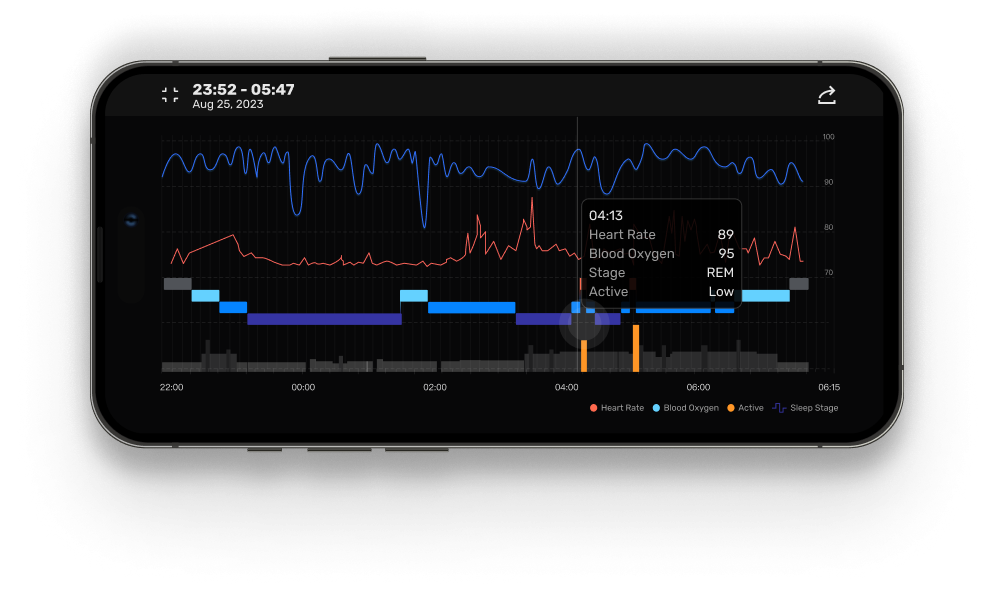Click the Stage REM row in tooltip
The width and height of the screenshot is (994, 592).
point(661,272)
